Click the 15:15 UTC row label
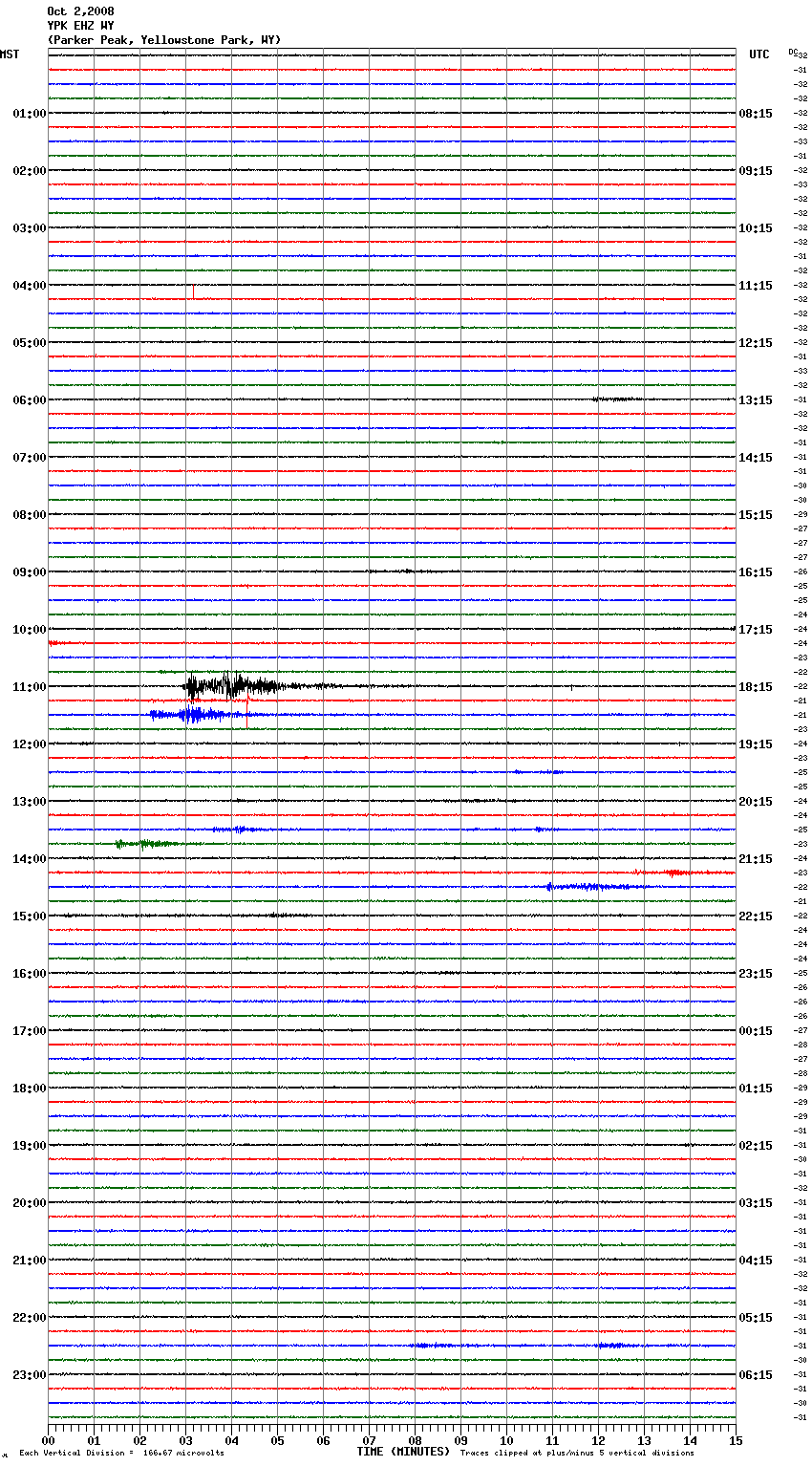This screenshot has height=1466, width=812. click(x=756, y=515)
